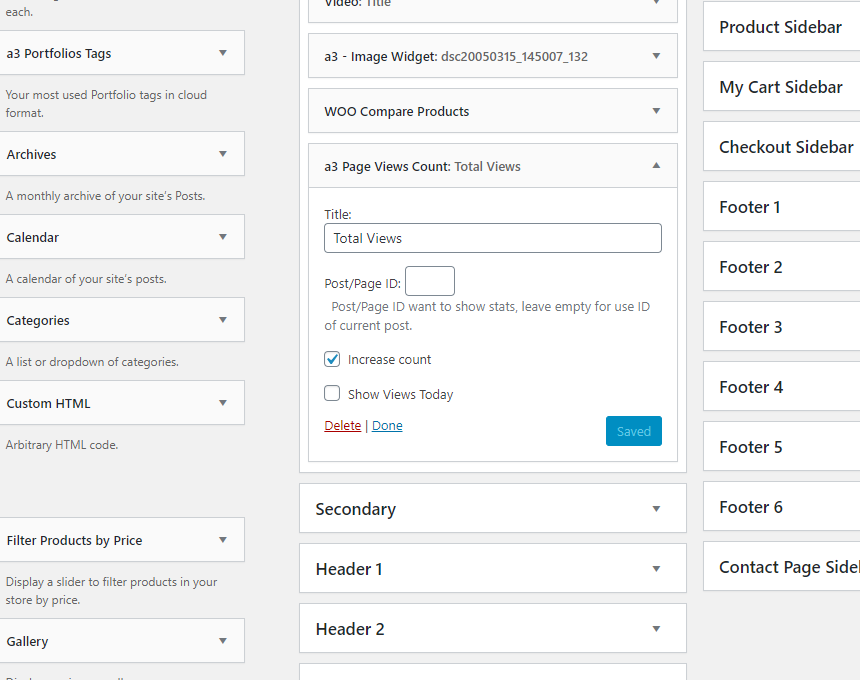Open the Footer 3 widget area
Image resolution: width=860 pixels, height=680 pixels.
[782, 327]
